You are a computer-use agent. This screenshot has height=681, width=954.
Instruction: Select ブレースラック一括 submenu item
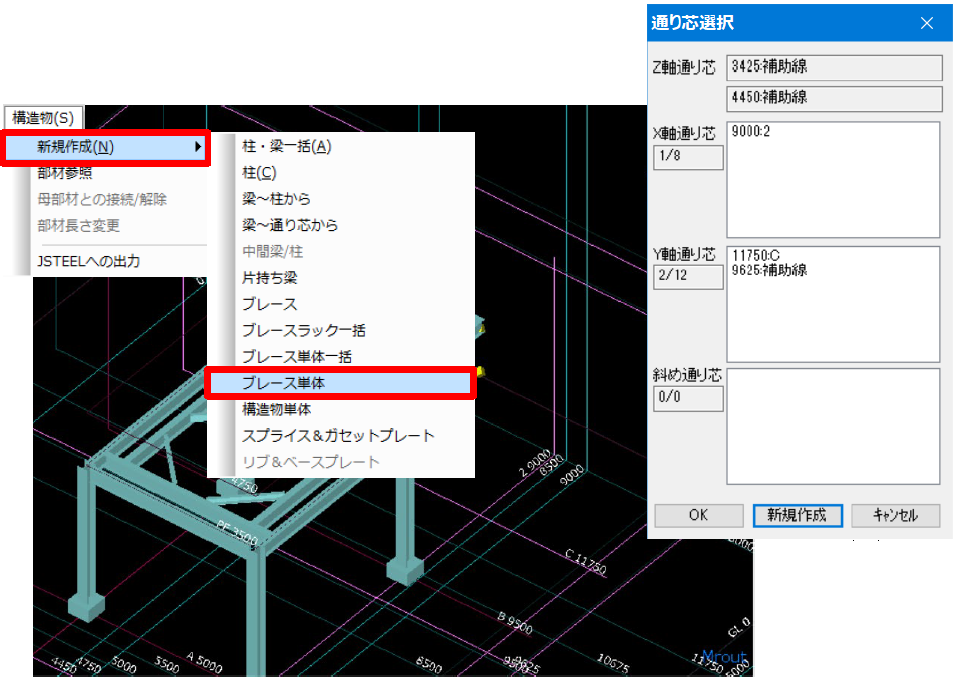coord(304,330)
